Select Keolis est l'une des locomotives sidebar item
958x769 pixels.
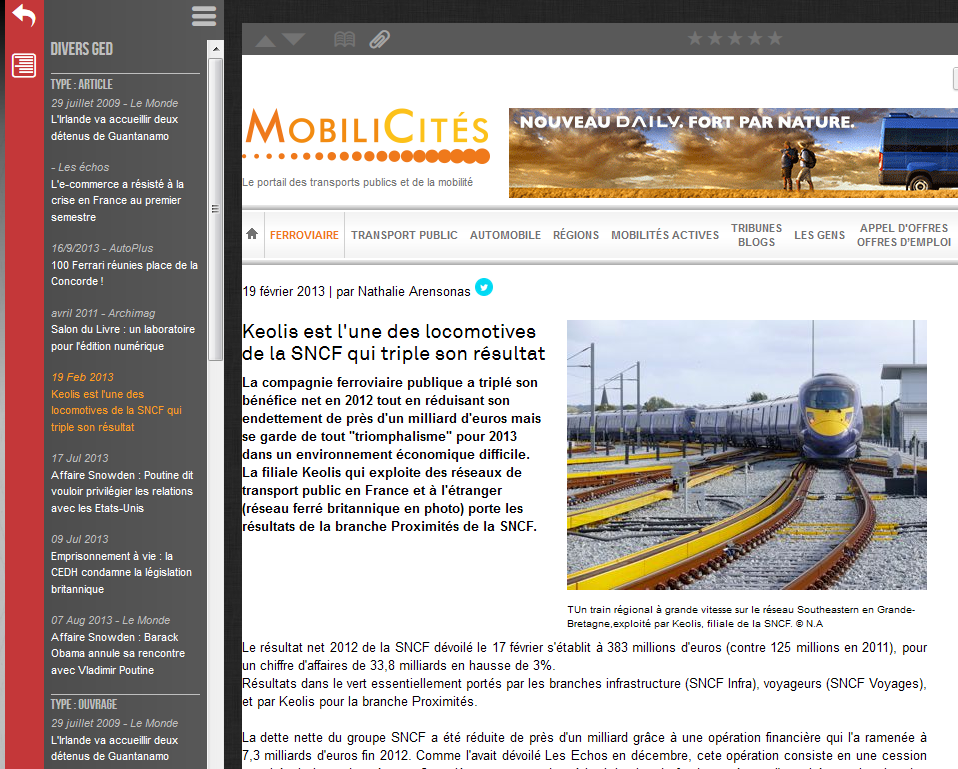tap(116, 410)
